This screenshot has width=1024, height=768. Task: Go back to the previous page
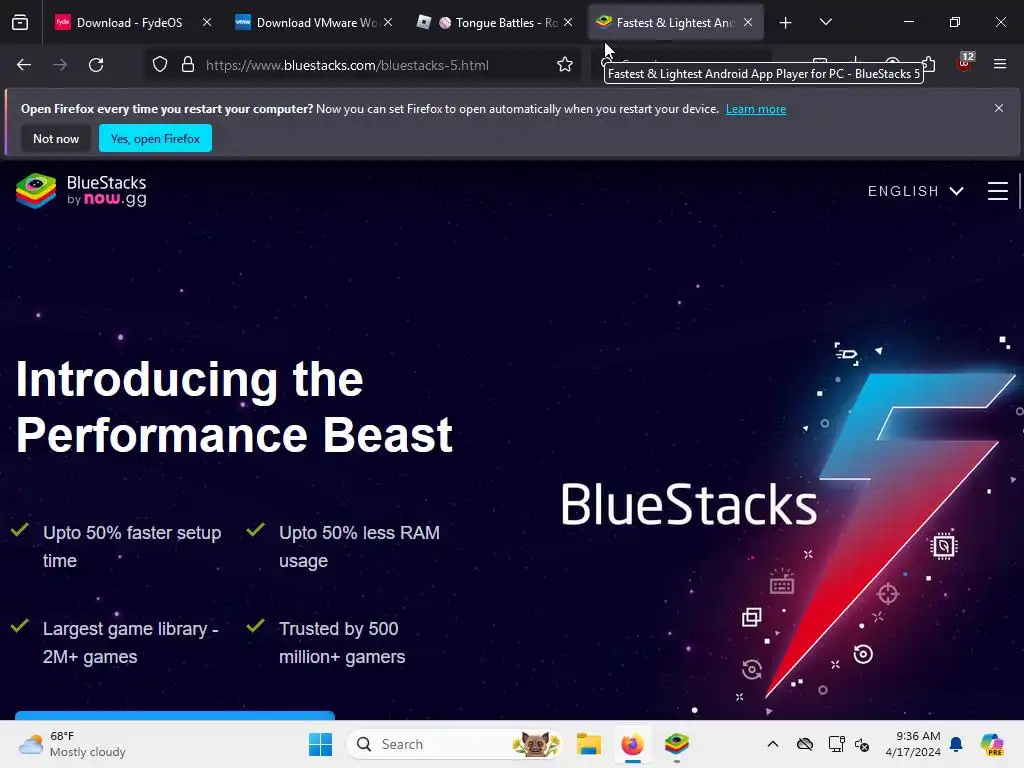click(x=24, y=65)
